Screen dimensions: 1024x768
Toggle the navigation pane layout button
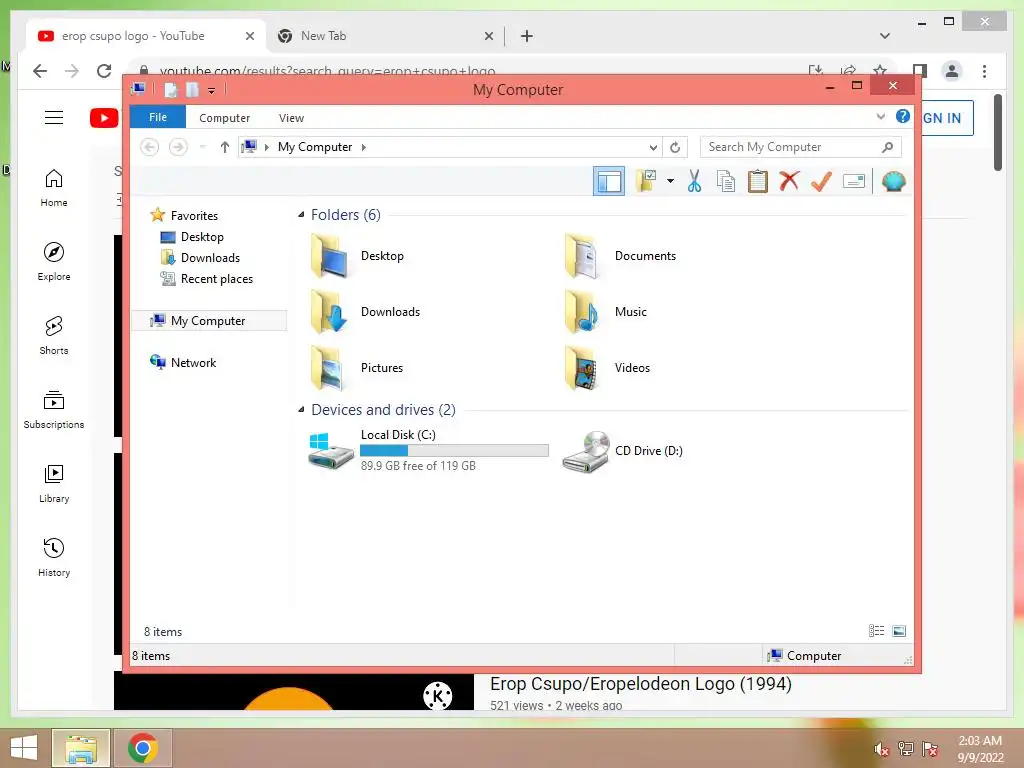(609, 181)
